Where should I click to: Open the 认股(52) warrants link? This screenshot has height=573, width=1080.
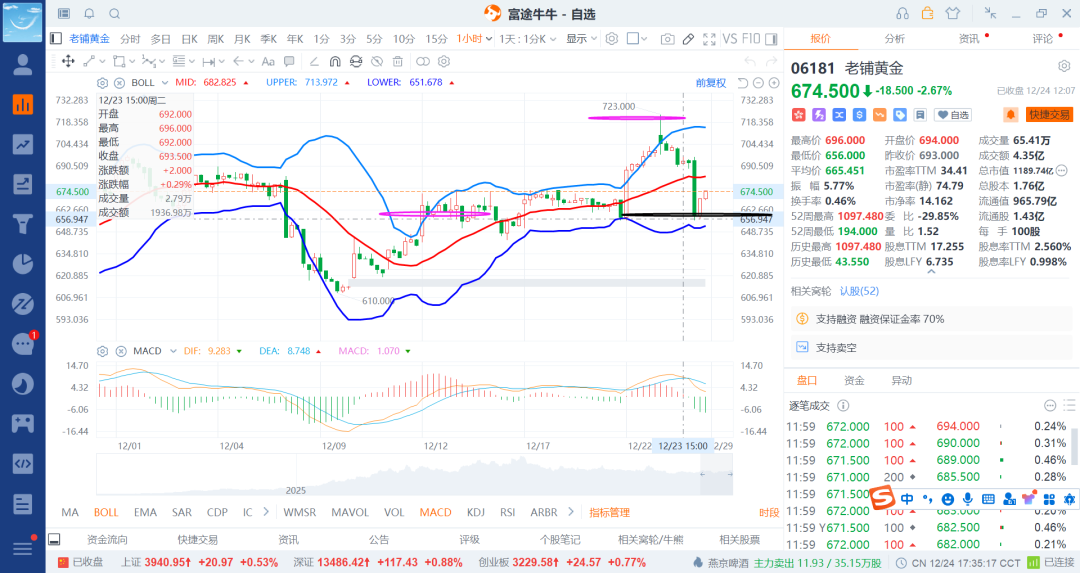(859, 291)
